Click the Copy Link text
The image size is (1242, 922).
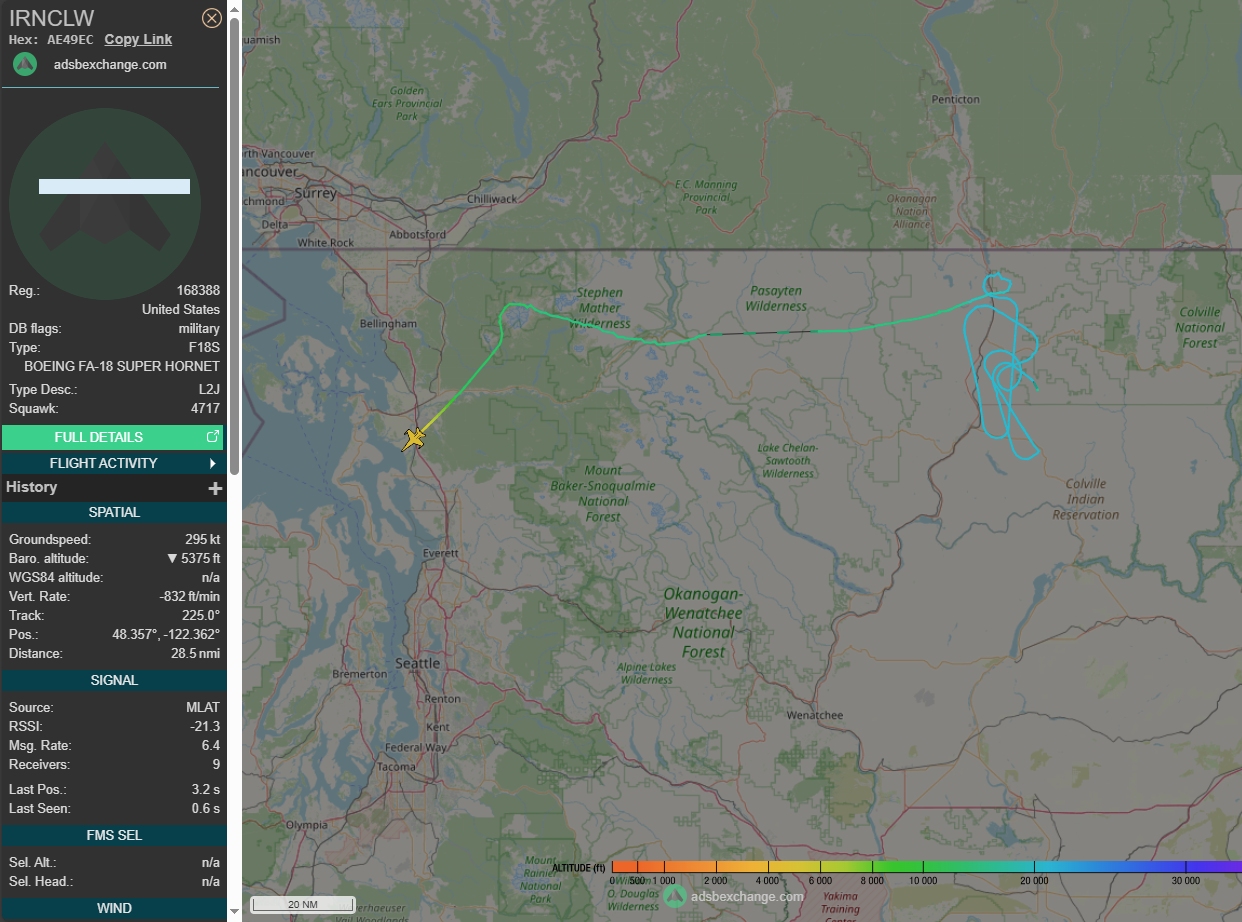point(138,39)
